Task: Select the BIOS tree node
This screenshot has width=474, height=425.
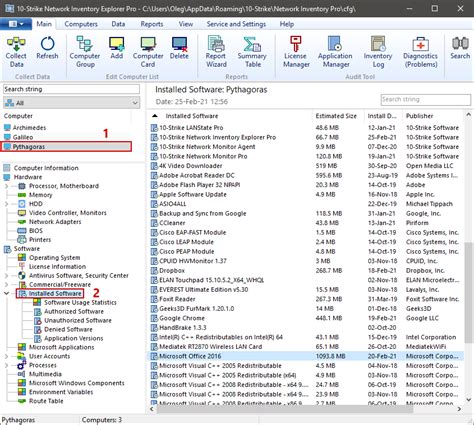Action: point(36,231)
